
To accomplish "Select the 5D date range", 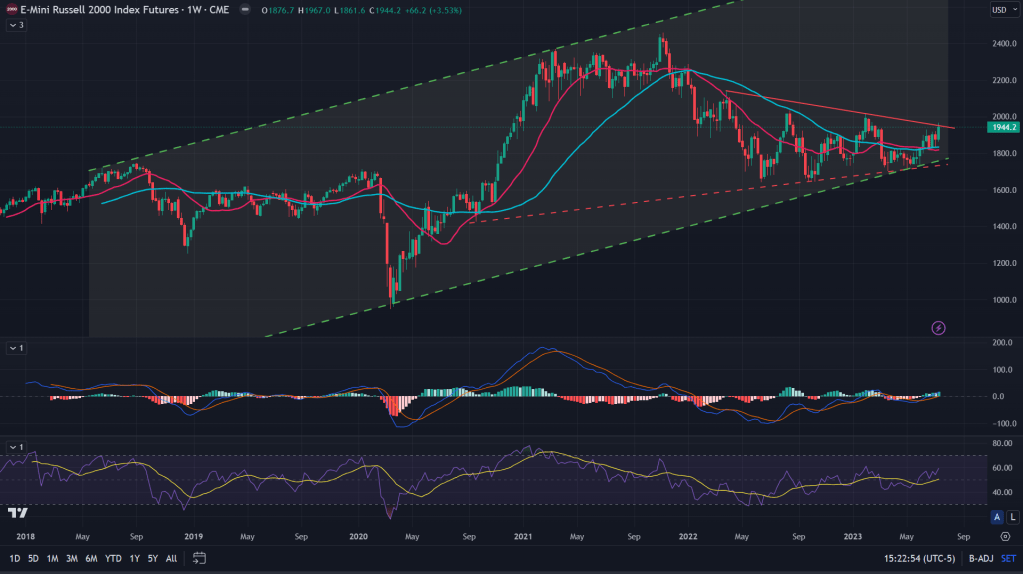I will (33, 558).
